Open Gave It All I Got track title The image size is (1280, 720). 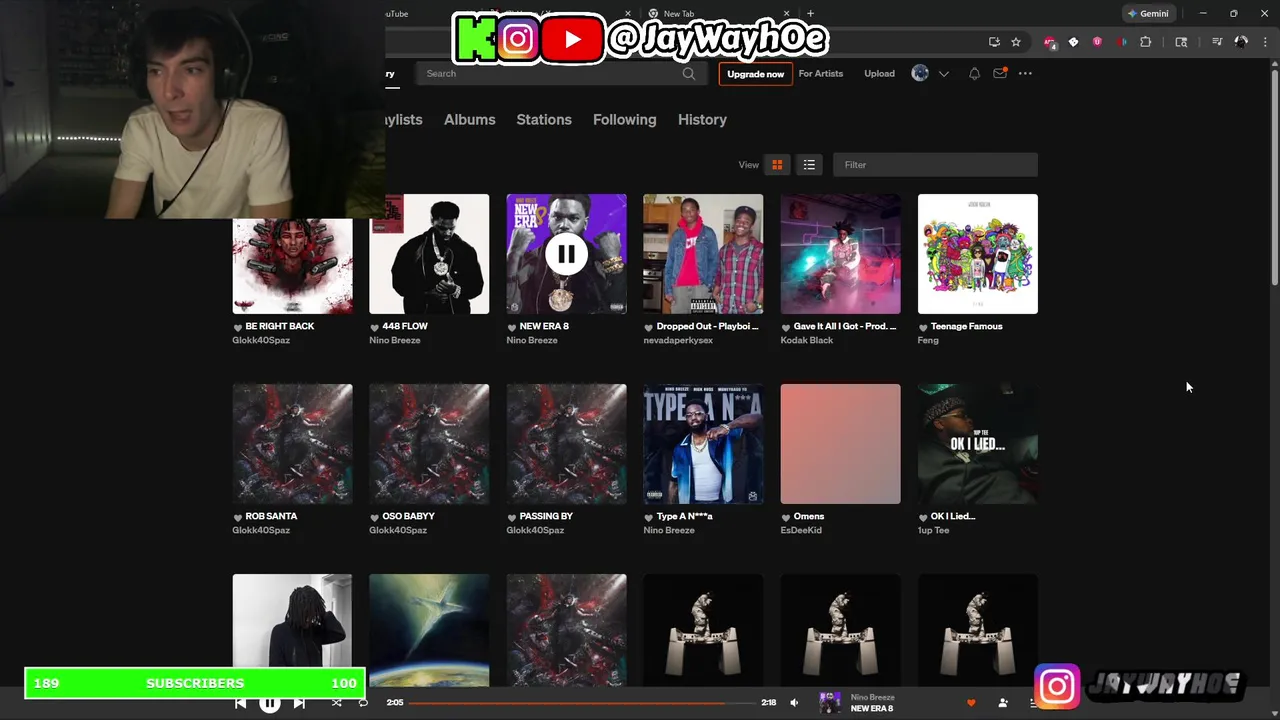point(845,327)
